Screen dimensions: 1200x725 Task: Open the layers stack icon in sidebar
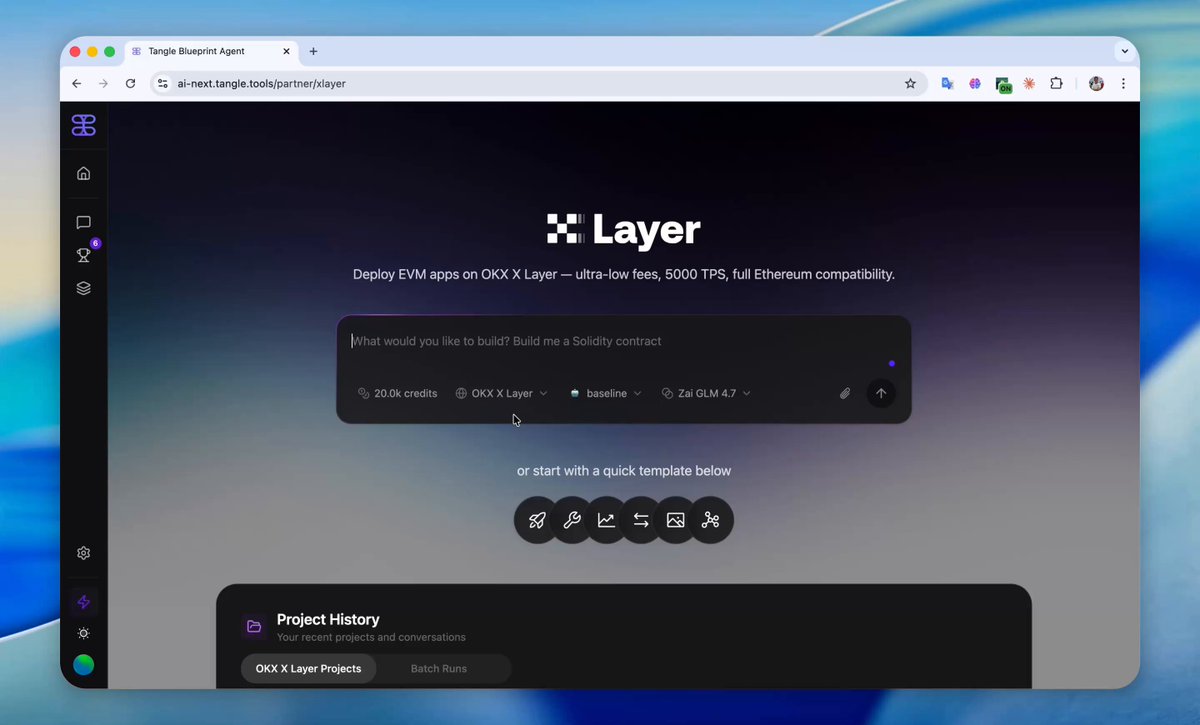tap(84, 288)
